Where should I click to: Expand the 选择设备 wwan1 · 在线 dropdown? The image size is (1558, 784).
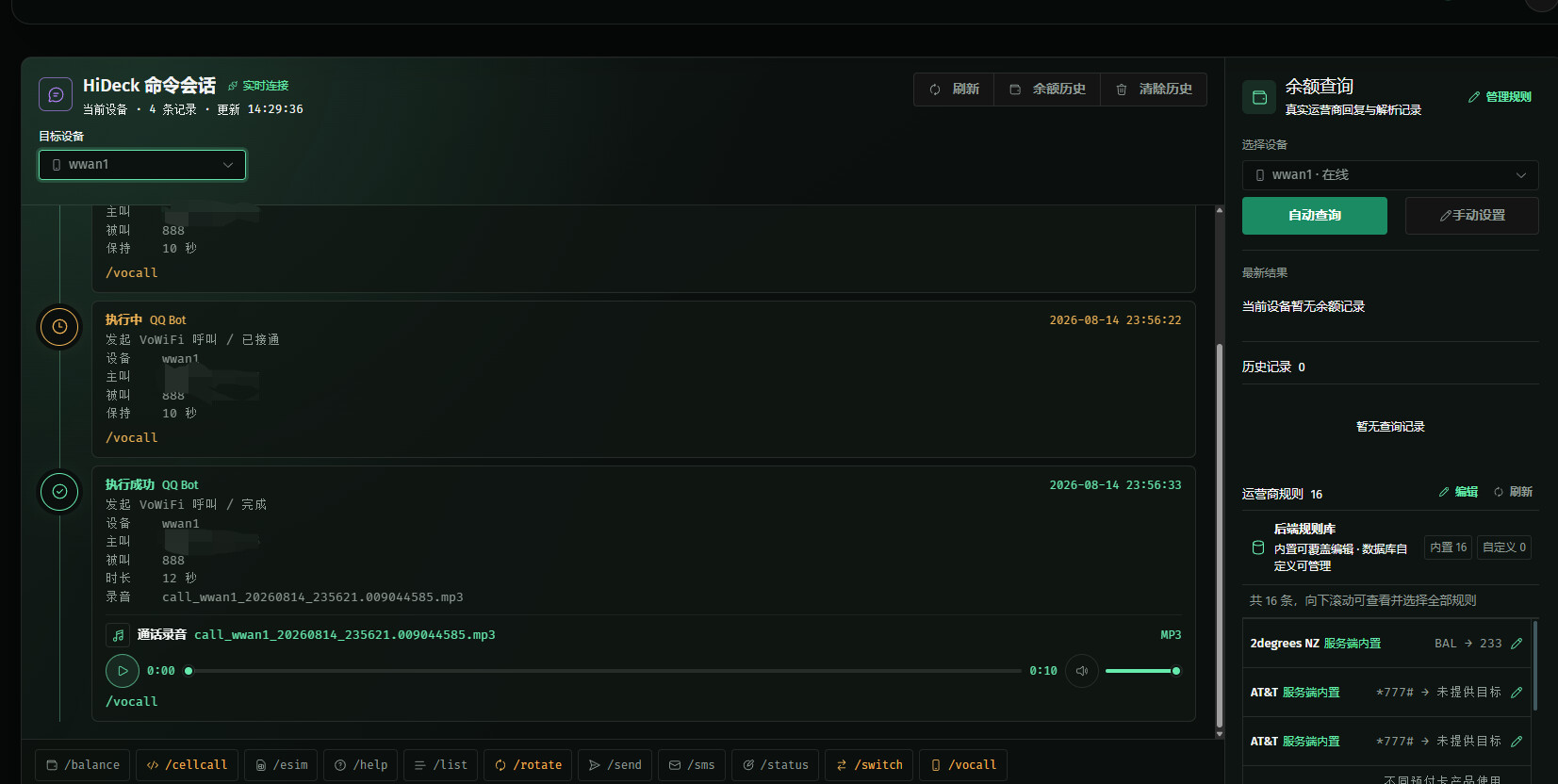click(x=1390, y=175)
